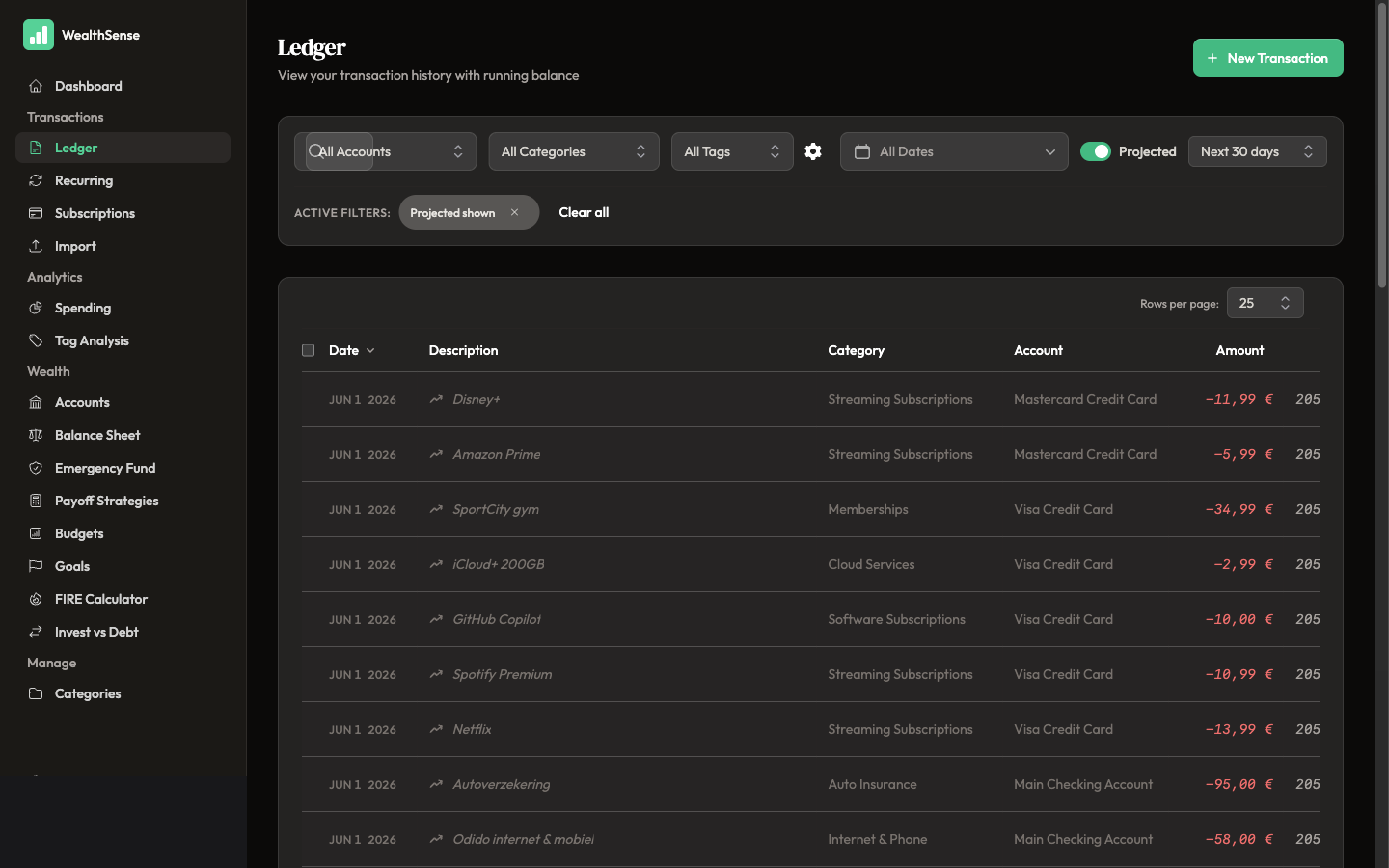
Task: Click the page vertical scrollbar thumb
Action: pyautogui.click(x=1381, y=145)
